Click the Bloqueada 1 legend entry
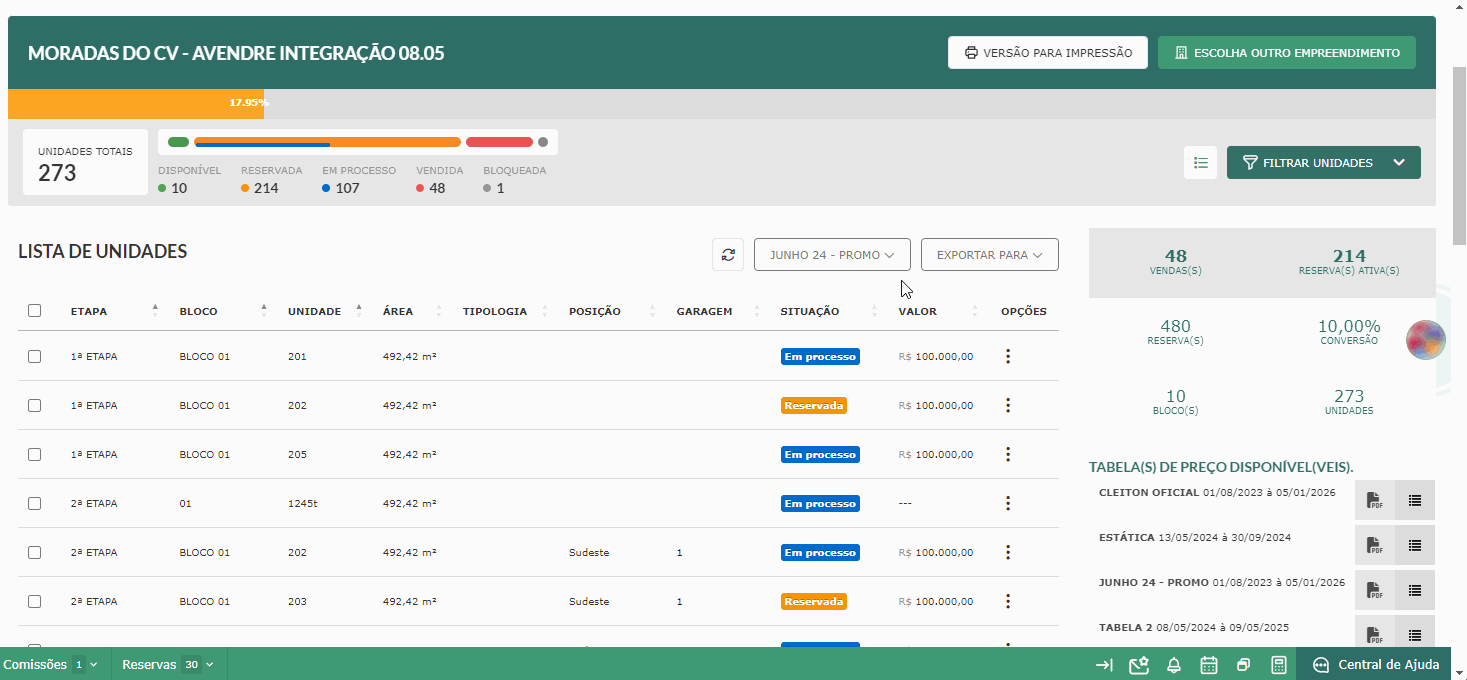1467x680 pixels. click(x=514, y=180)
